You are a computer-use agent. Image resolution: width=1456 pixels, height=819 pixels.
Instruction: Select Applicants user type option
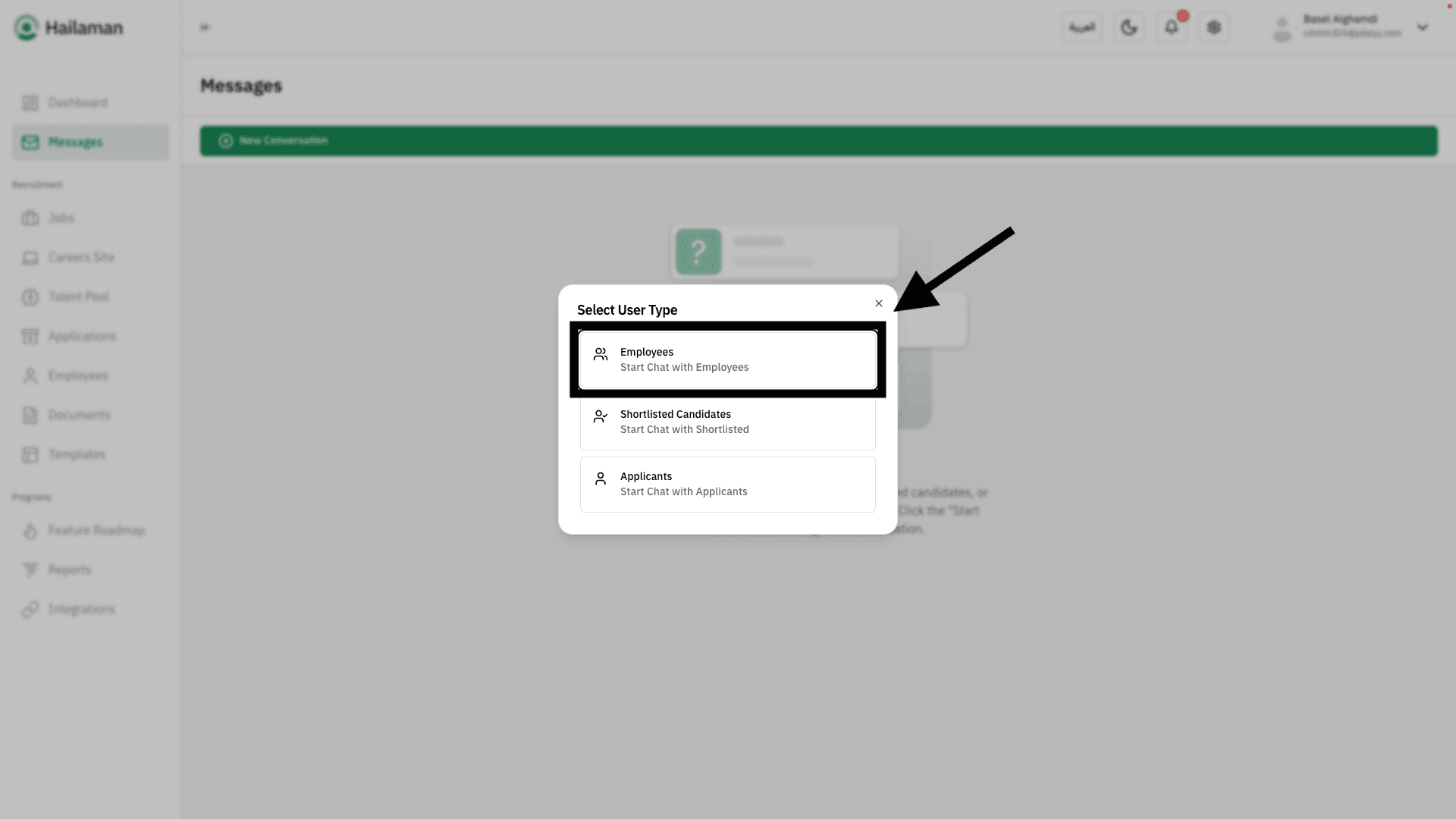click(726, 485)
